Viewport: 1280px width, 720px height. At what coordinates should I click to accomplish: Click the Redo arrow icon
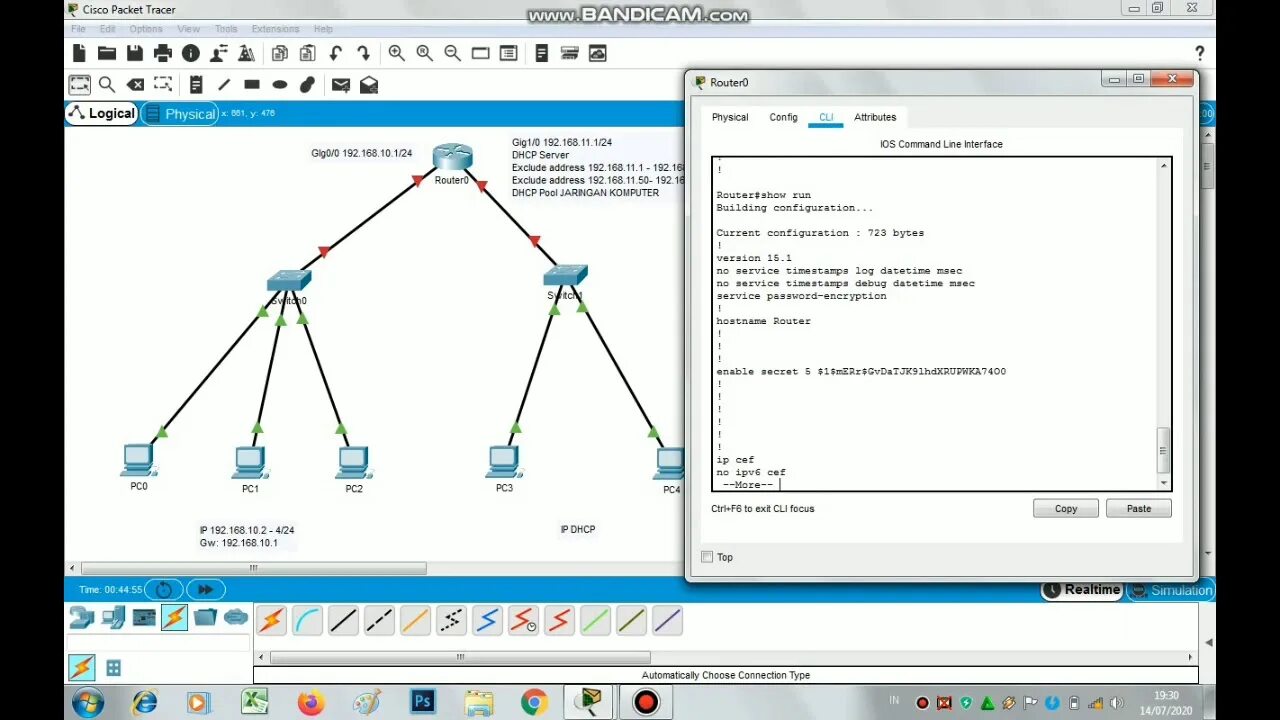[364, 53]
